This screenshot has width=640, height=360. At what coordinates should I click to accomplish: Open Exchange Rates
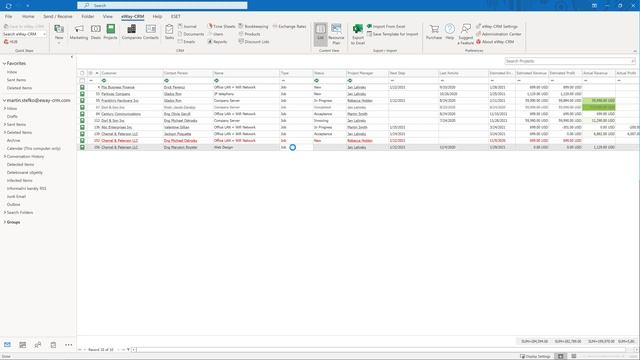pos(289,26)
